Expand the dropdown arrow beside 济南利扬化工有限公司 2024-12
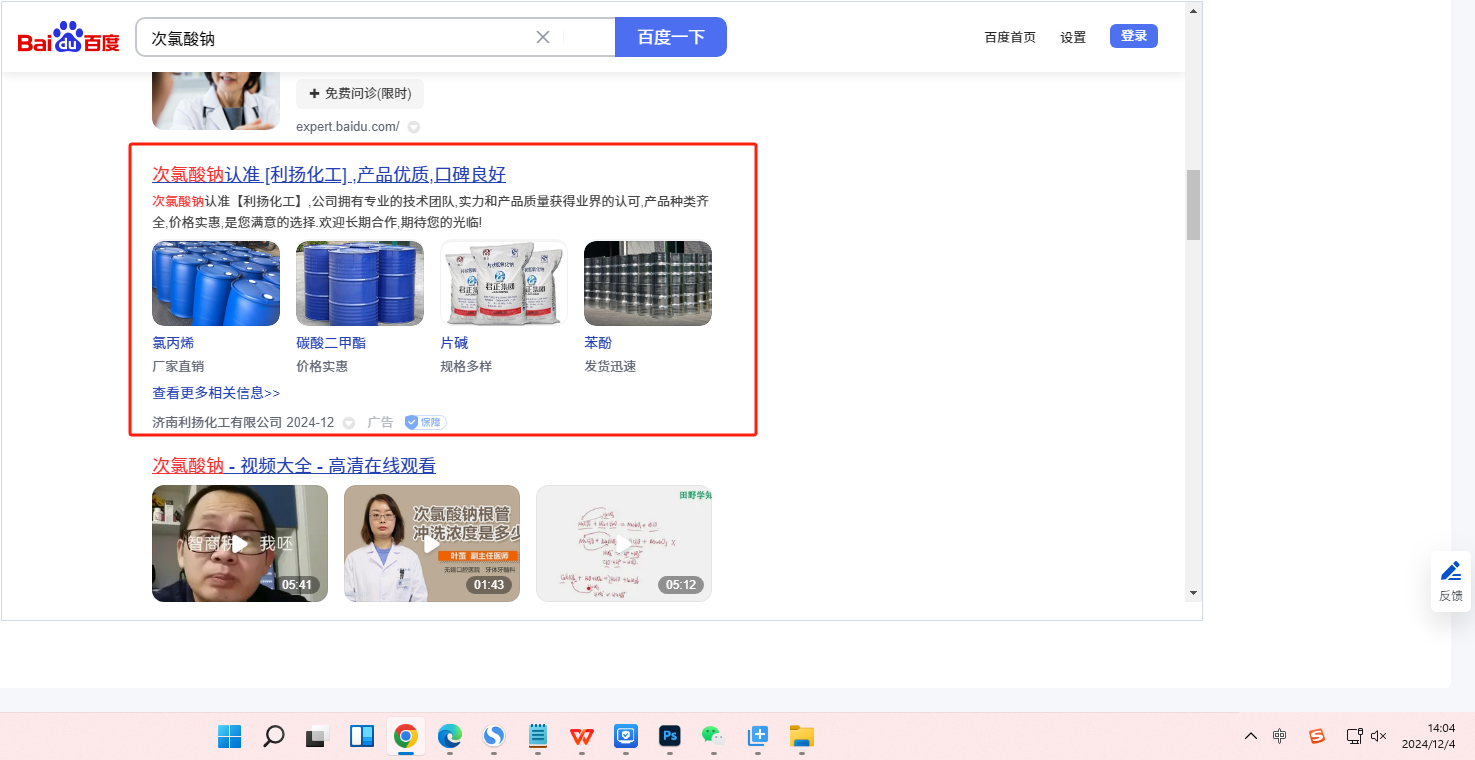This screenshot has width=1475, height=760. [349, 423]
